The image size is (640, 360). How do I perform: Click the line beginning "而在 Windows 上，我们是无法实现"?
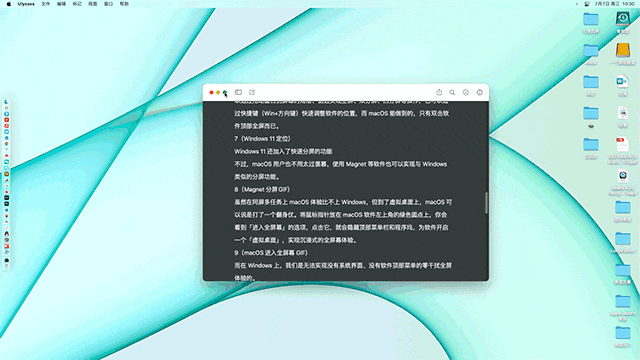[x=343, y=265]
